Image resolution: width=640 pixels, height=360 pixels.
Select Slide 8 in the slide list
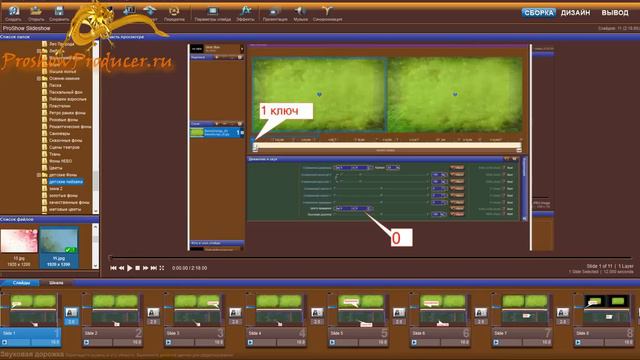tap(604, 320)
